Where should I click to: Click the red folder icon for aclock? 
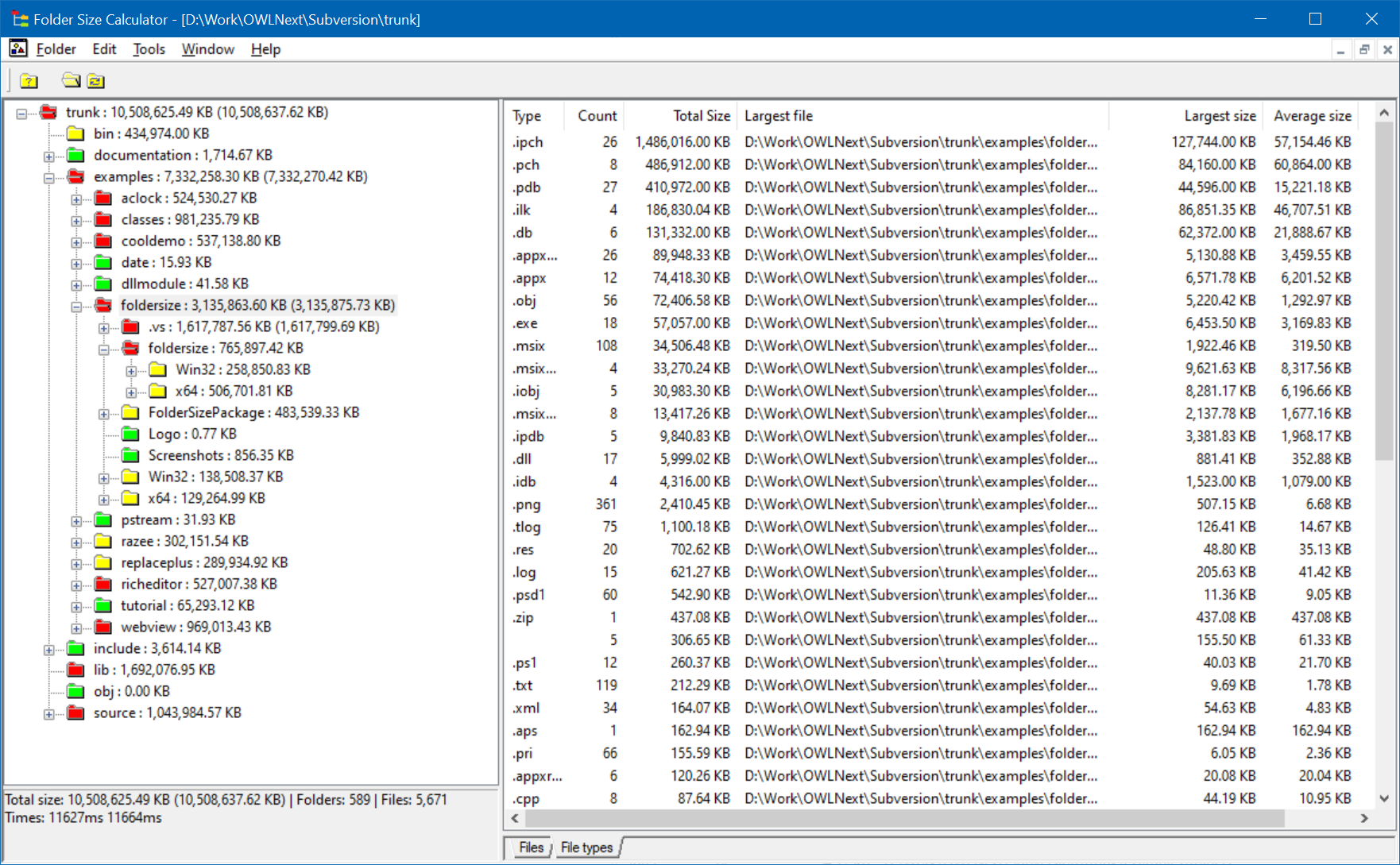click(x=103, y=198)
